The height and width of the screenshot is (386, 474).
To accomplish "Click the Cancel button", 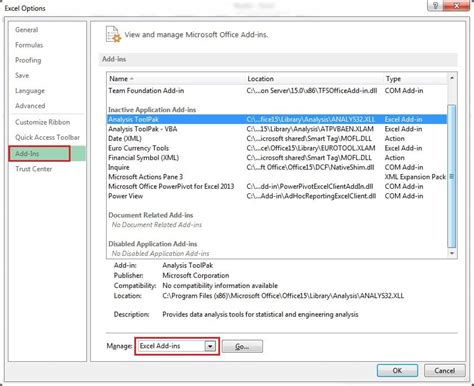I will coord(444,371).
